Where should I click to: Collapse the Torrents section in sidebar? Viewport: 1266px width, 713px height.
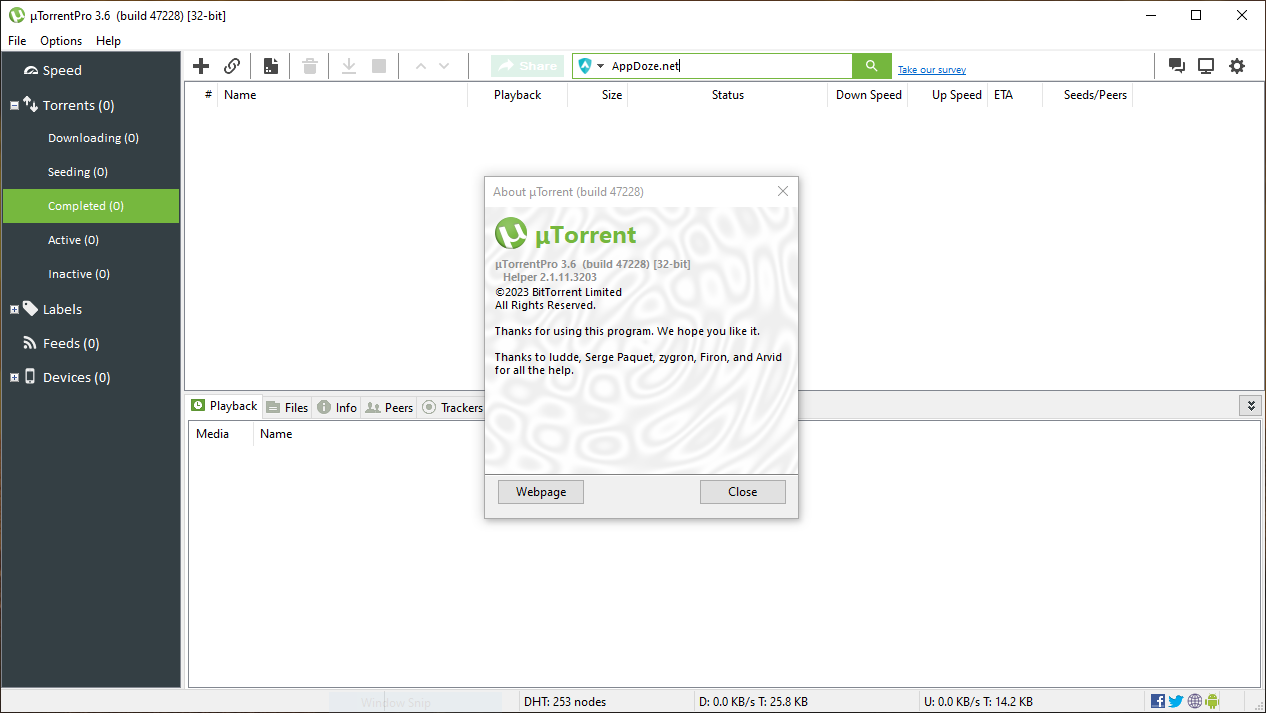pos(14,104)
